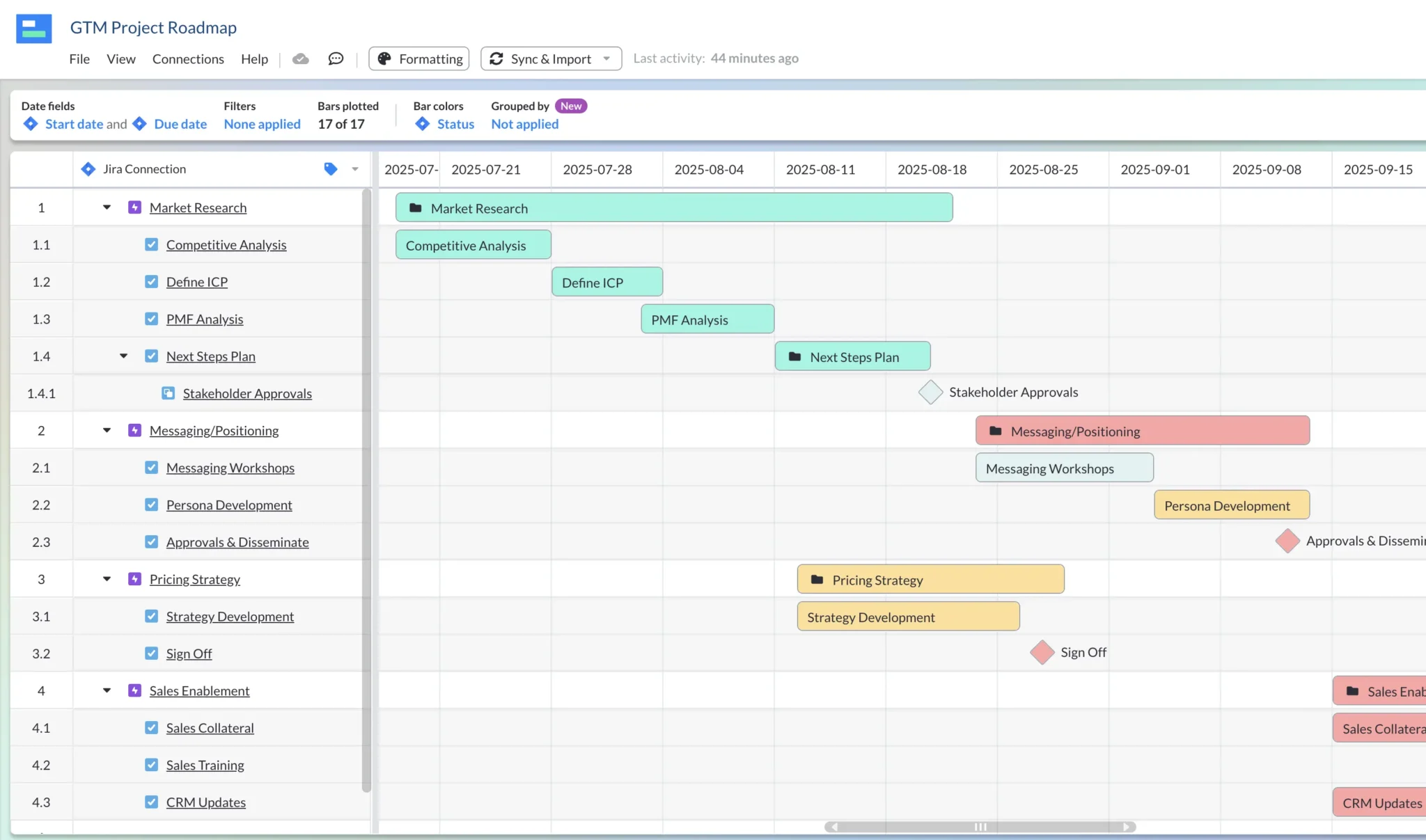Open the Help menu
1426x840 pixels.
[x=254, y=58]
